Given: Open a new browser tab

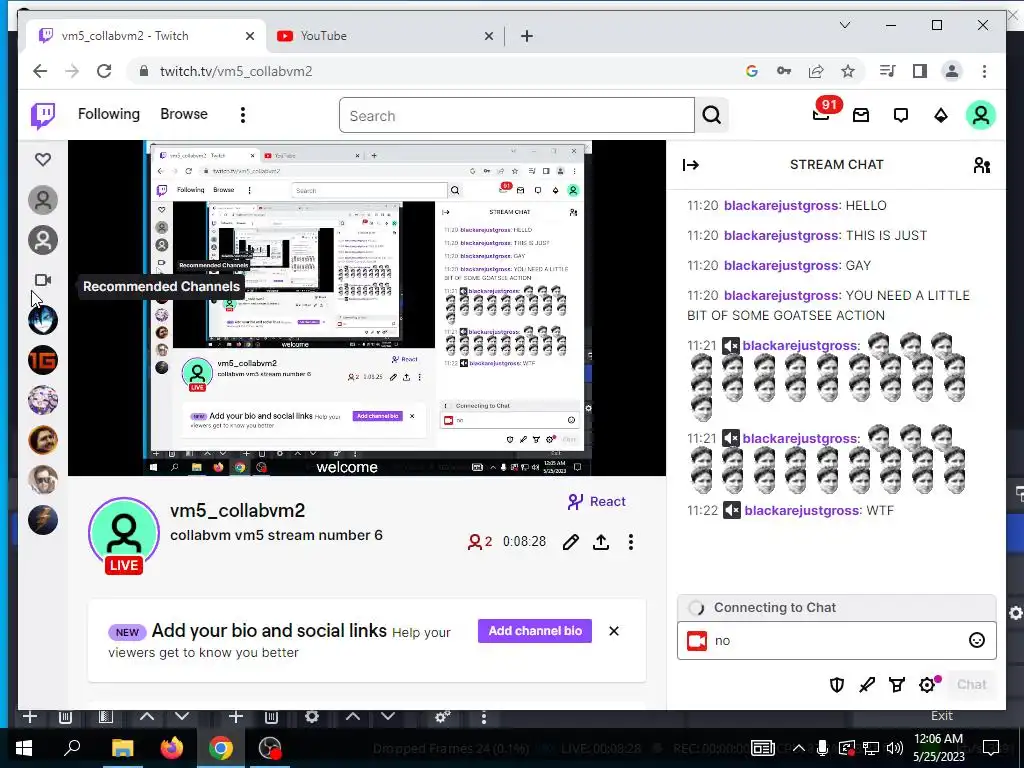Looking at the screenshot, I should [527, 37].
